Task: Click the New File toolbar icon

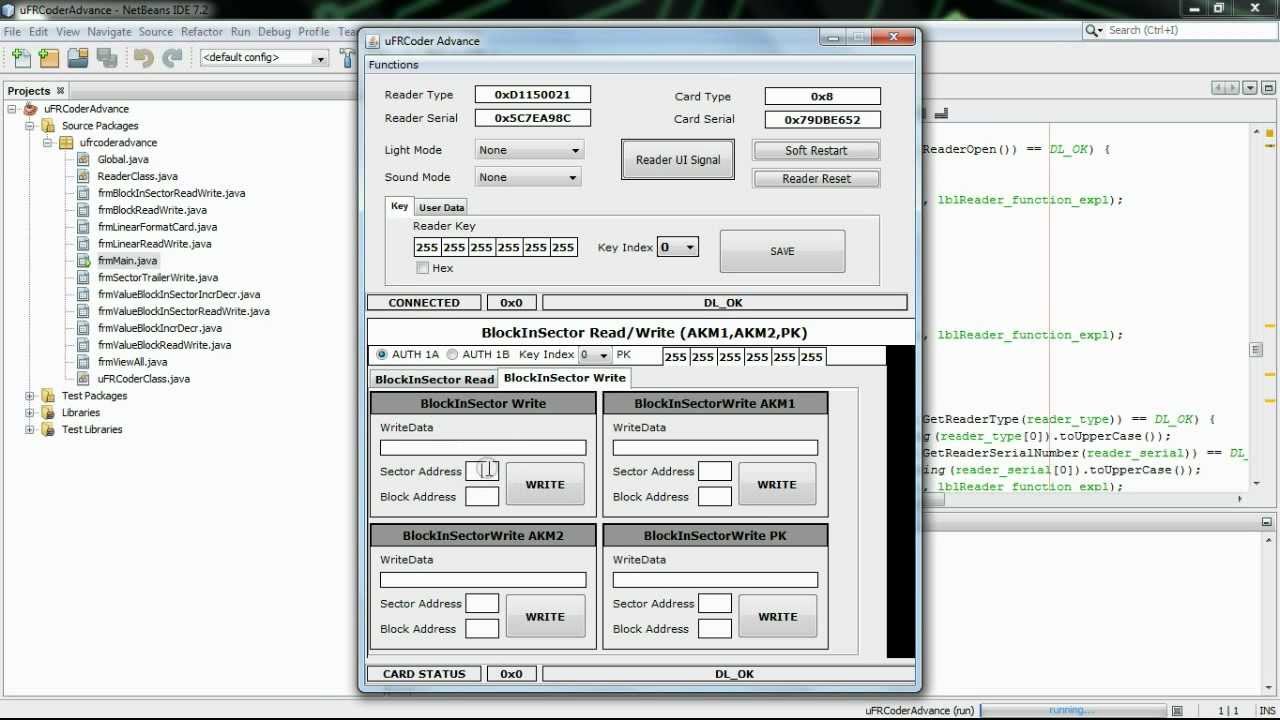Action: click(x=21, y=58)
